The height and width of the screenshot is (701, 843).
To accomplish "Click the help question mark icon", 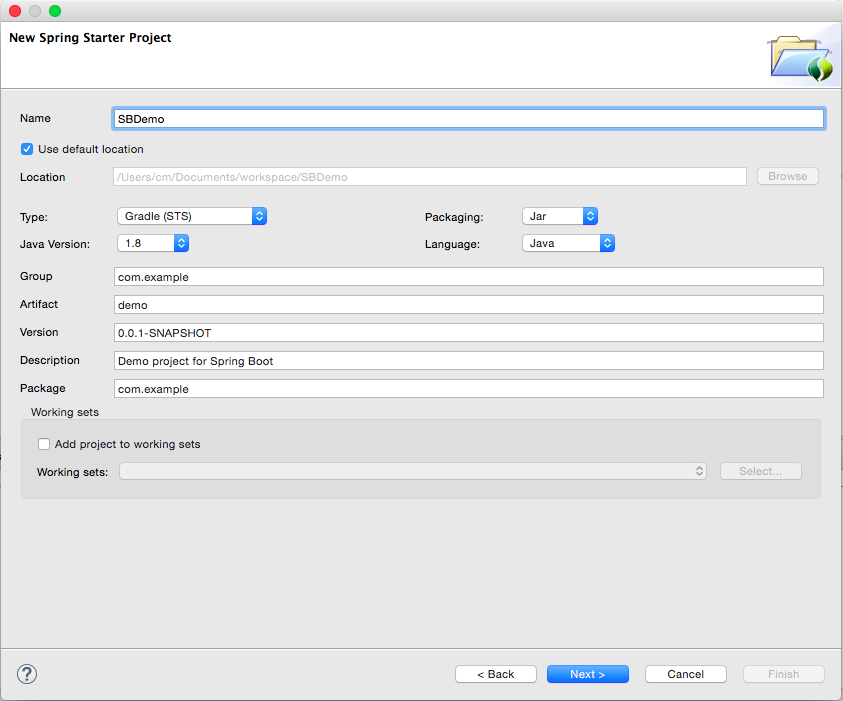I will click(26, 674).
